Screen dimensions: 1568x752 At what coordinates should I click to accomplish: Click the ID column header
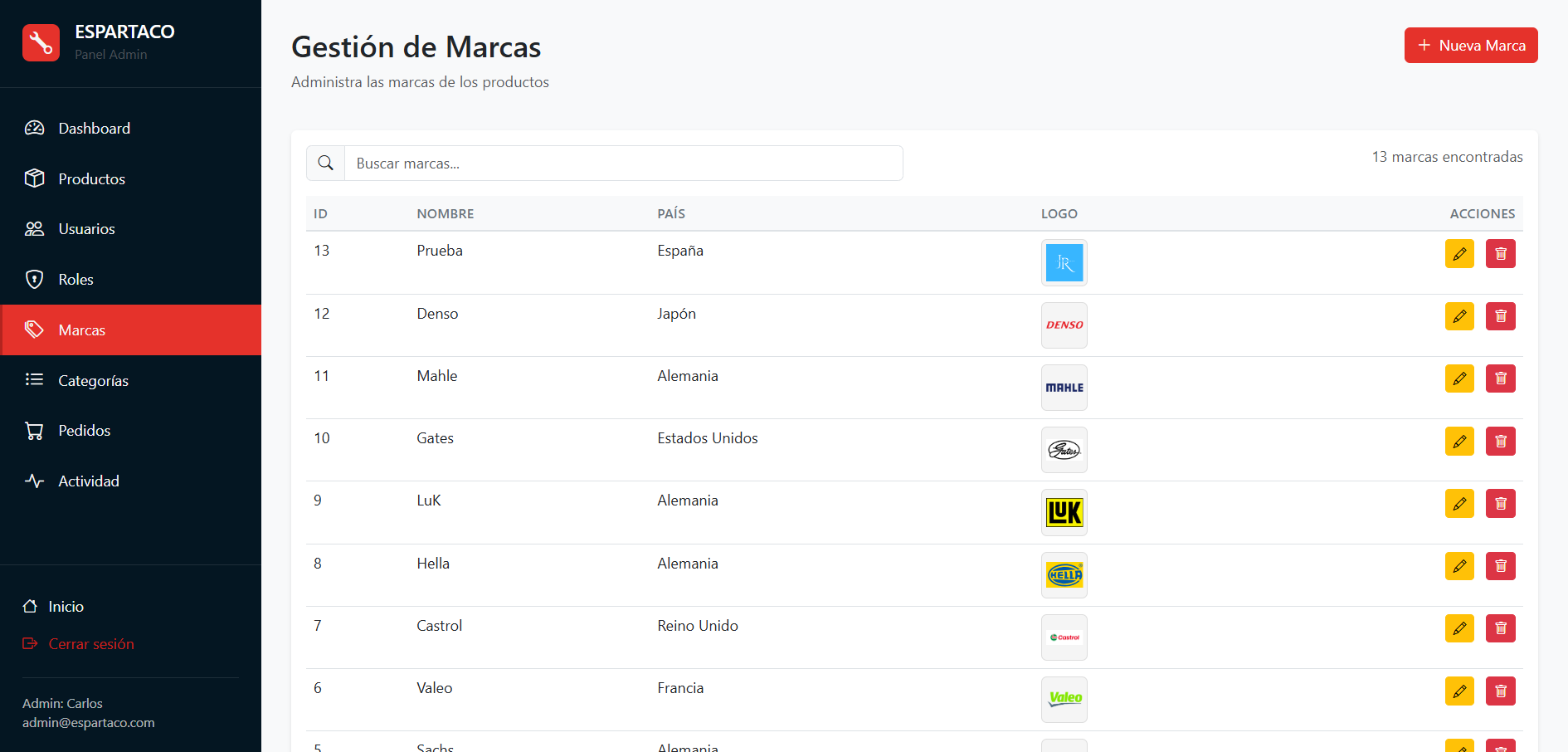320,214
